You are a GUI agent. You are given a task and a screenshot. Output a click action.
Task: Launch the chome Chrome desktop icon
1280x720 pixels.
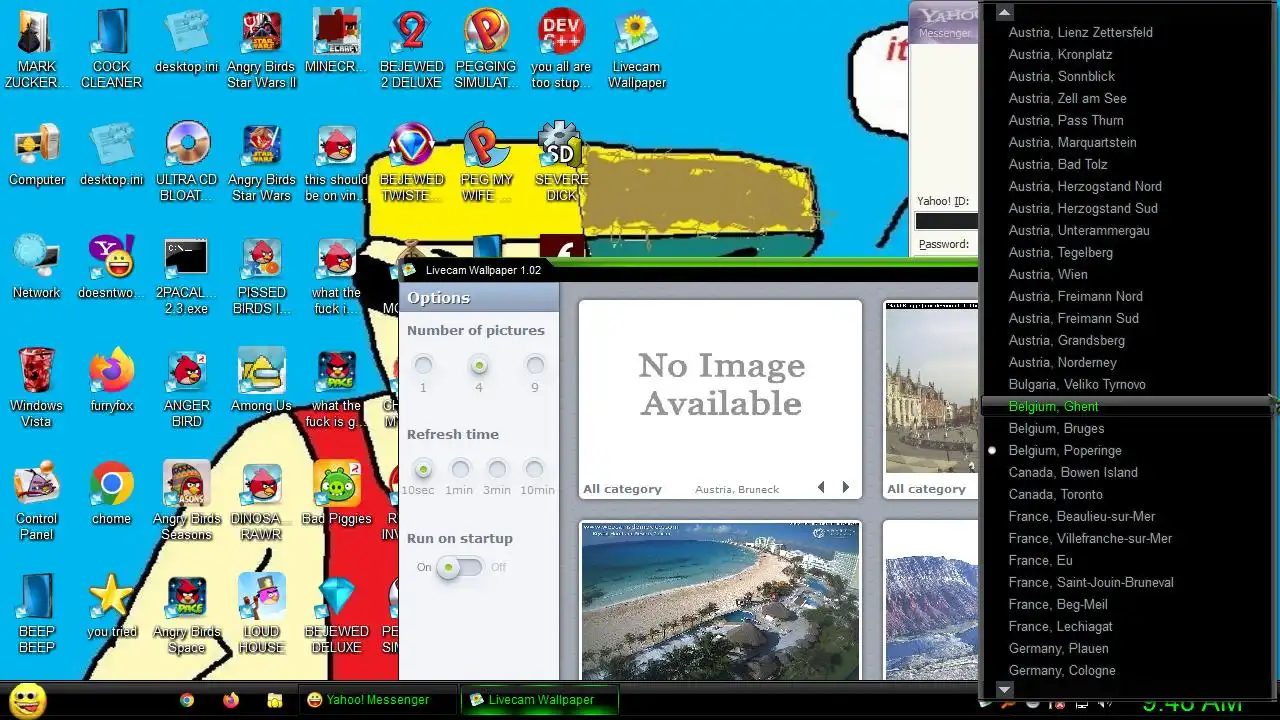111,494
